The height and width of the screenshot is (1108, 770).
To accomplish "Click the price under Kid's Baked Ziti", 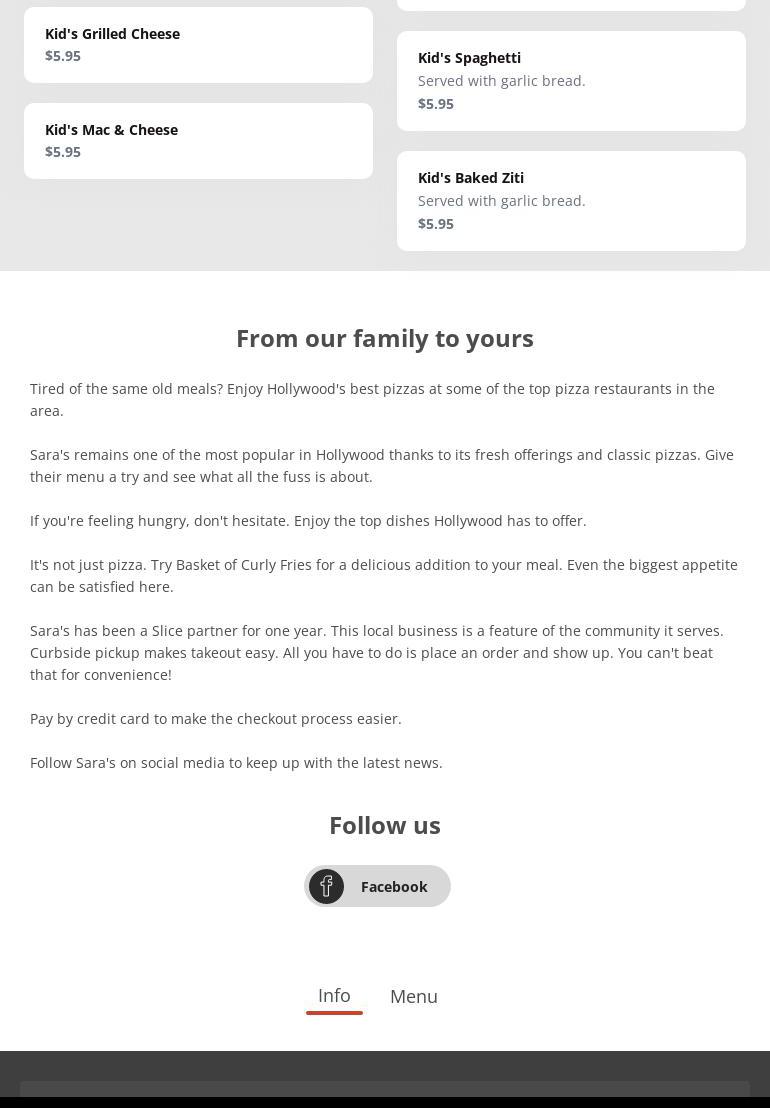I will click(x=436, y=224).
